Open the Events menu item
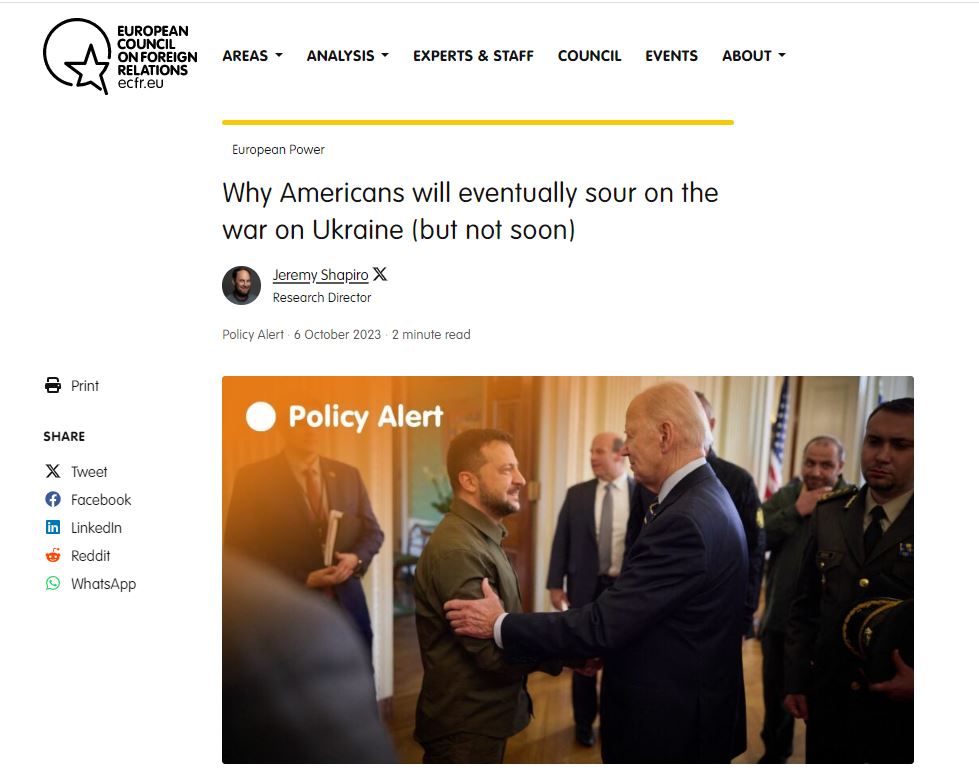 (671, 56)
